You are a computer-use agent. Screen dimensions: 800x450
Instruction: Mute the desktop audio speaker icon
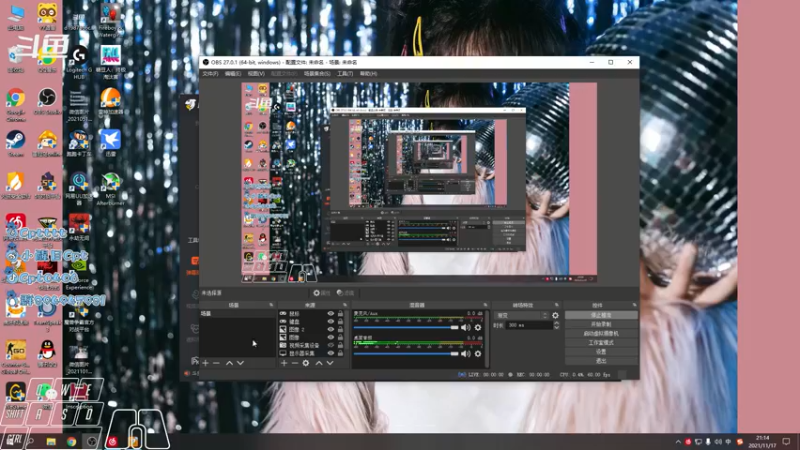click(x=466, y=354)
